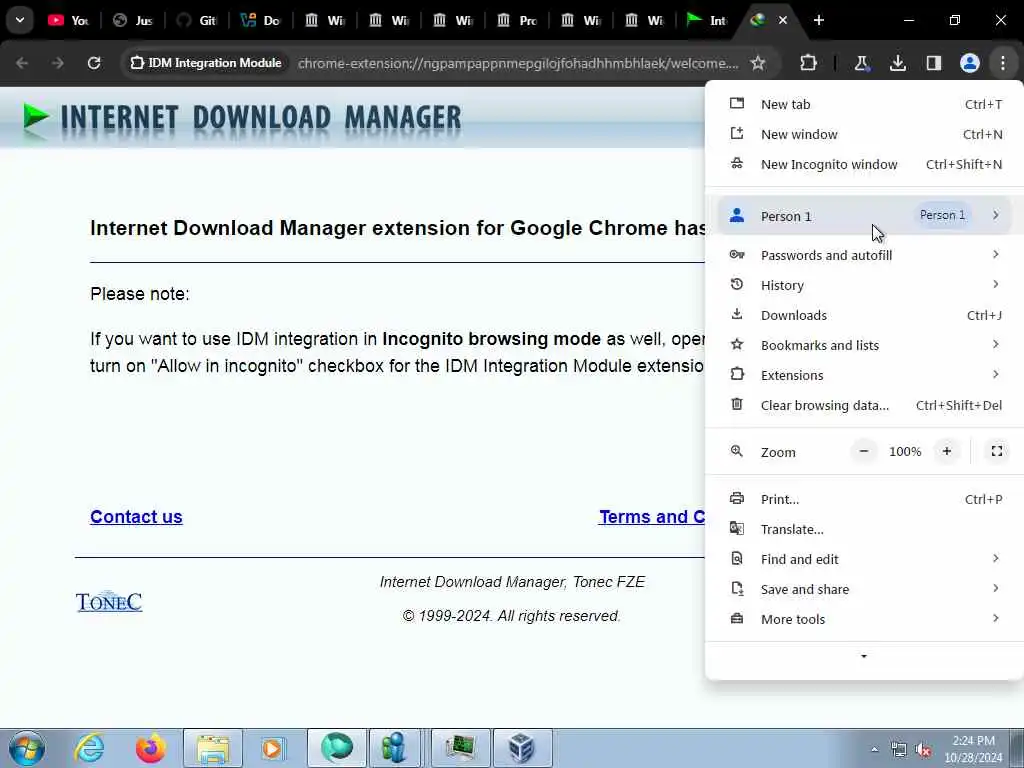The width and height of the screenshot is (1024, 768).
Task: Choose Print from the menu
Action: coord(865,500)
